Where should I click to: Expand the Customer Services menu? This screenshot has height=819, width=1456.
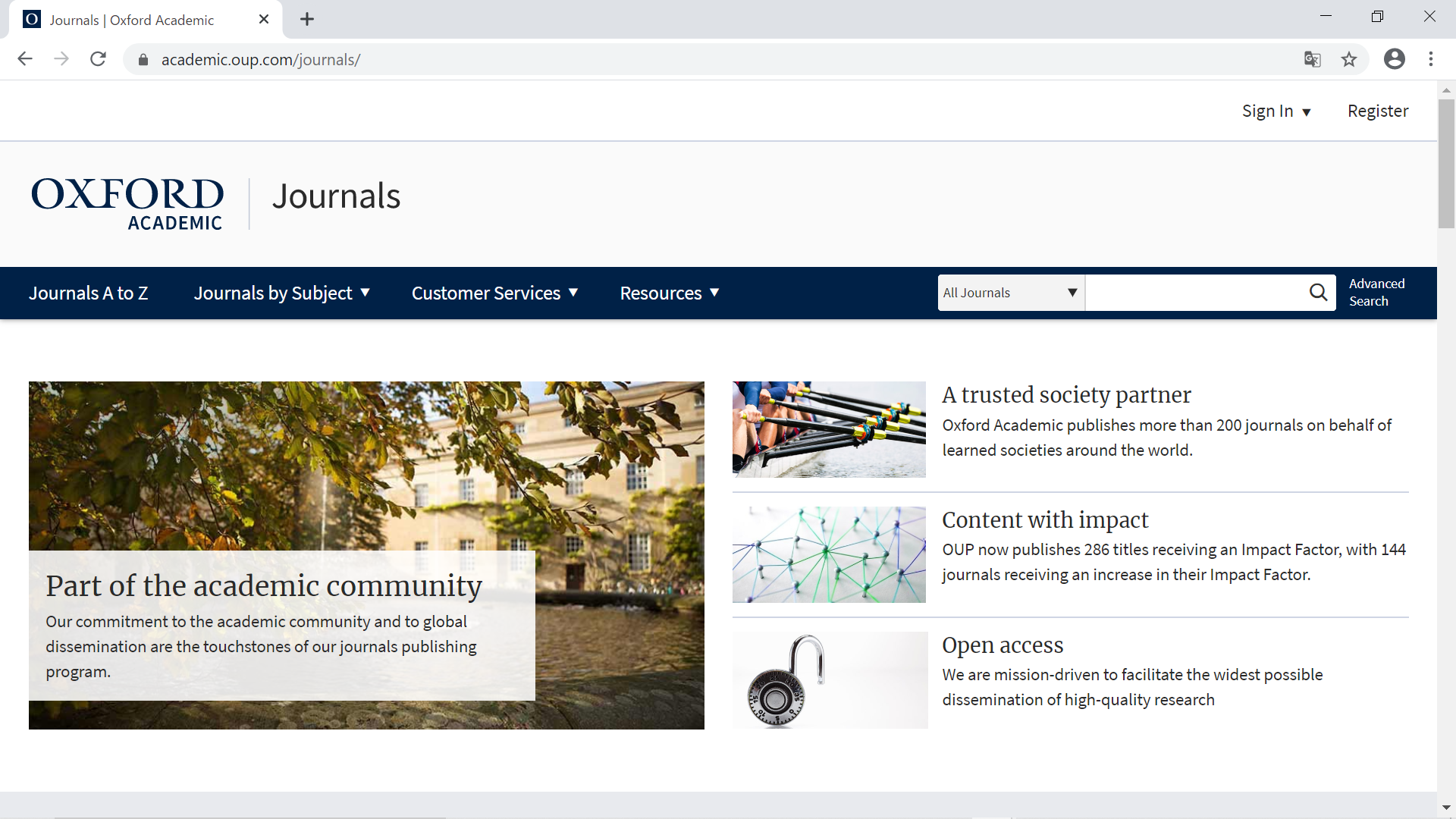495,293
